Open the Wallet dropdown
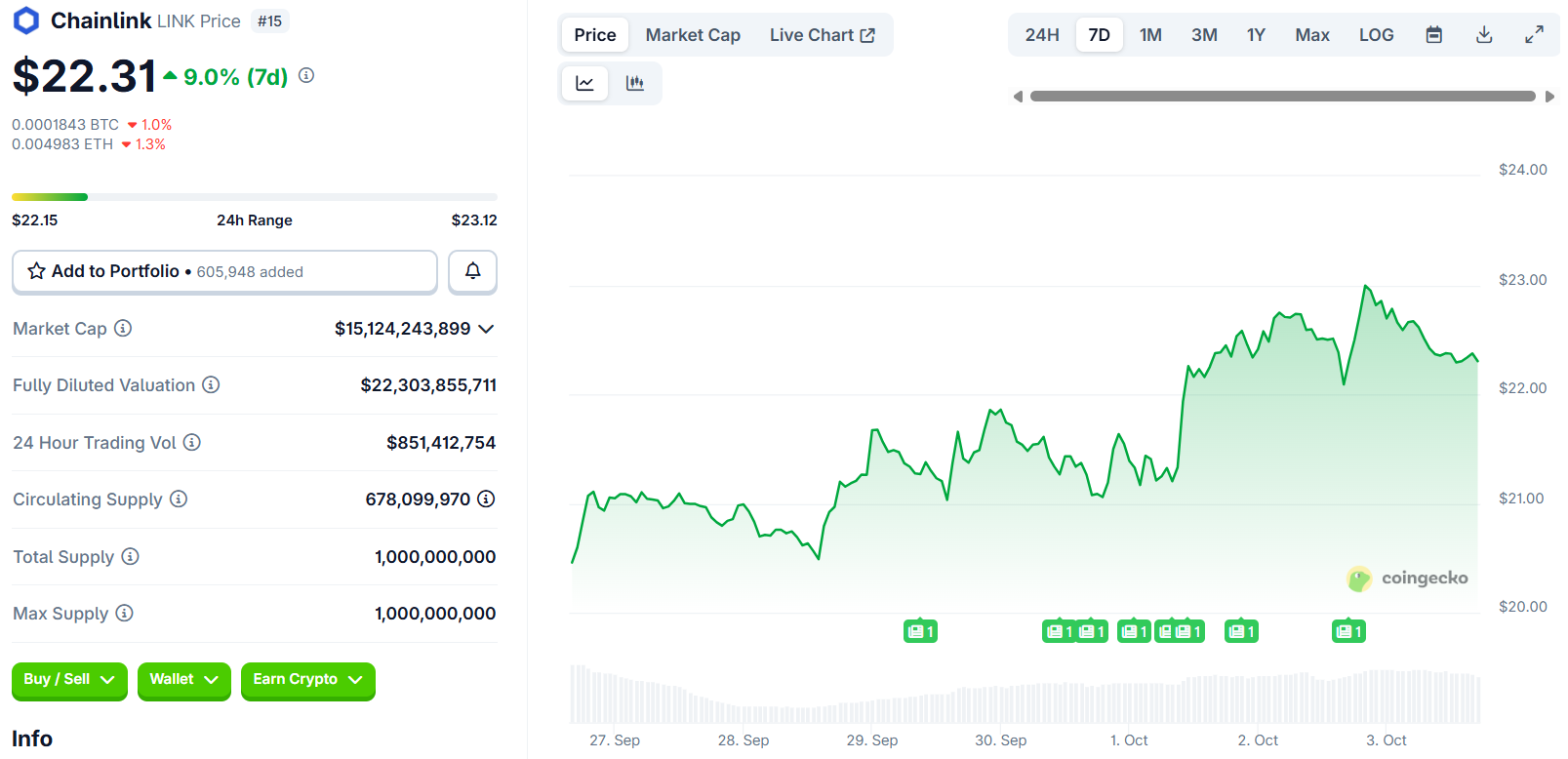Viewport: 1568px width, 759px height. click(x=183, y=680)
